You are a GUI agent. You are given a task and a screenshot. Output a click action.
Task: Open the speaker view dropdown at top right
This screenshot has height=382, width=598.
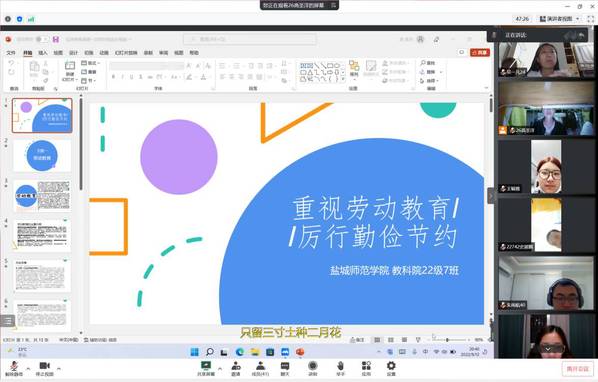click(559, 19)
